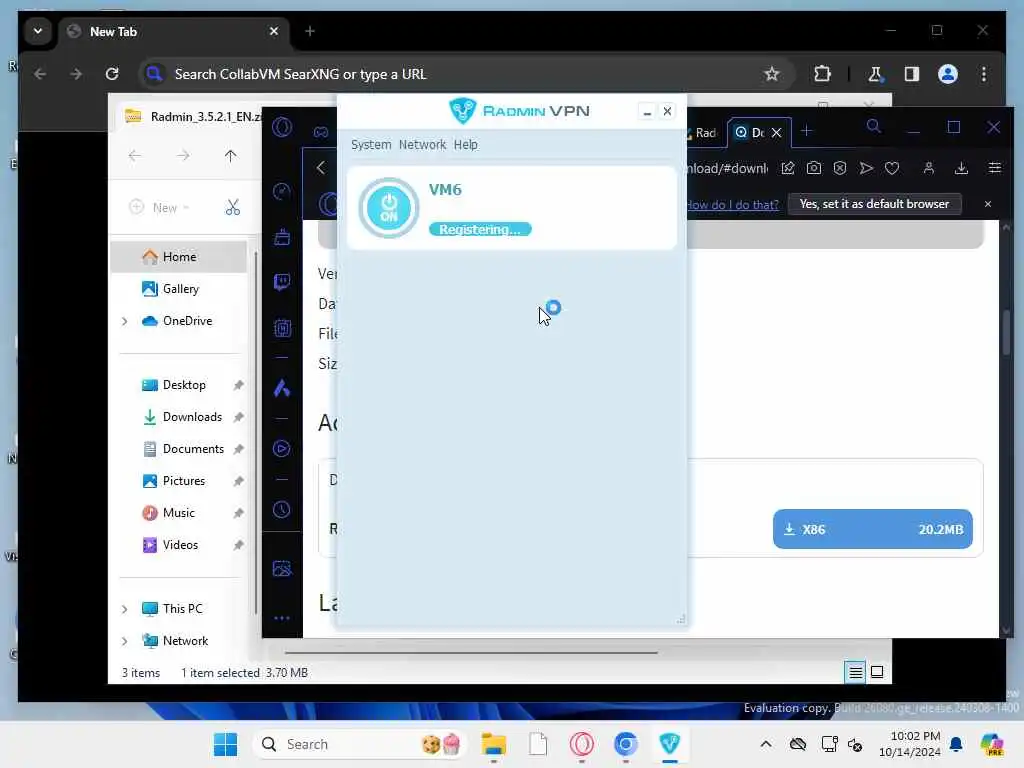Click the Opera logo sidebar icon
1024x768 pixels.
[282, 127]
